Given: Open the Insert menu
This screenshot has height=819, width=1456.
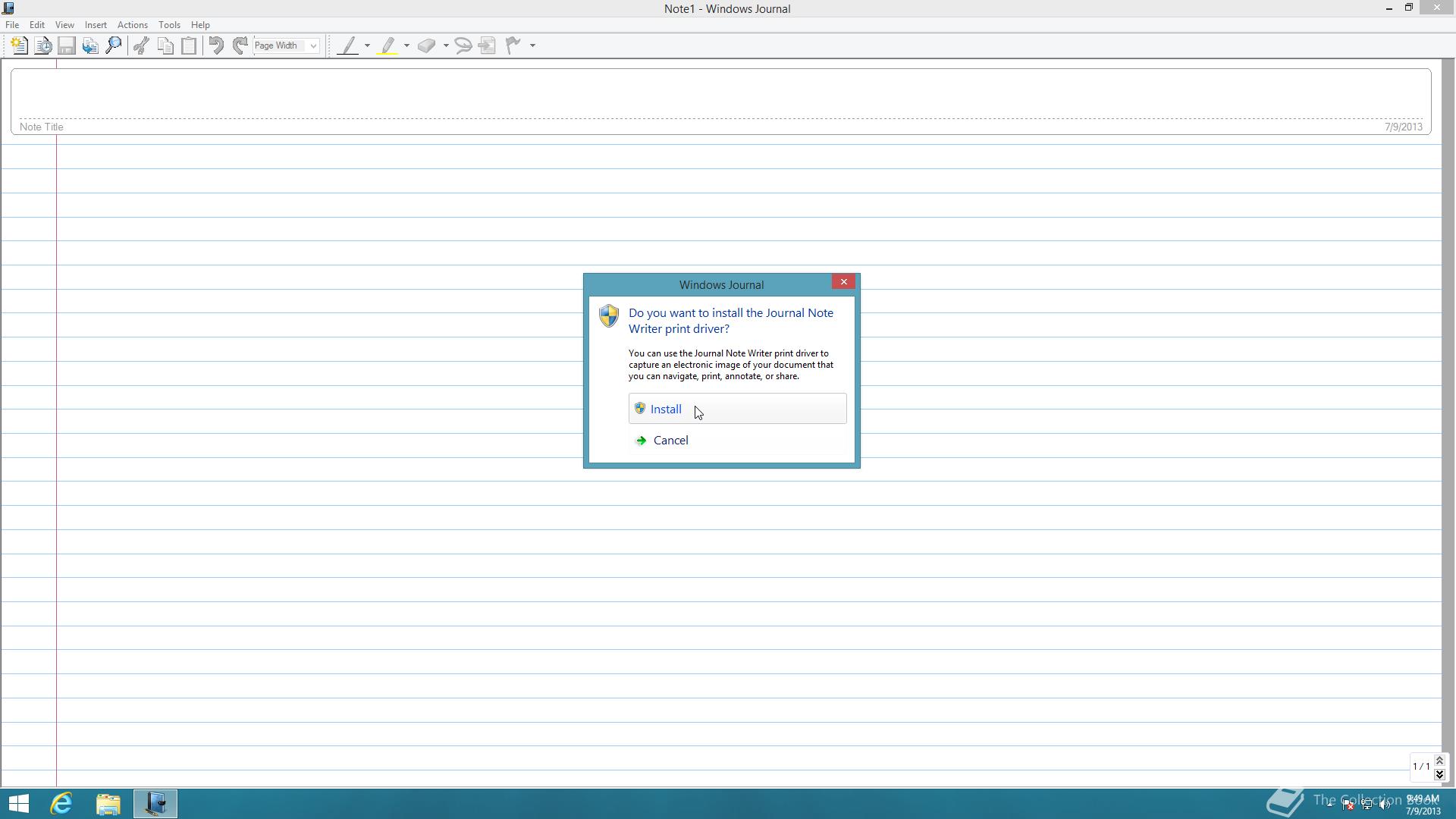Looking at the screenshot, I should pyautogui.click(x=96, y=25).
